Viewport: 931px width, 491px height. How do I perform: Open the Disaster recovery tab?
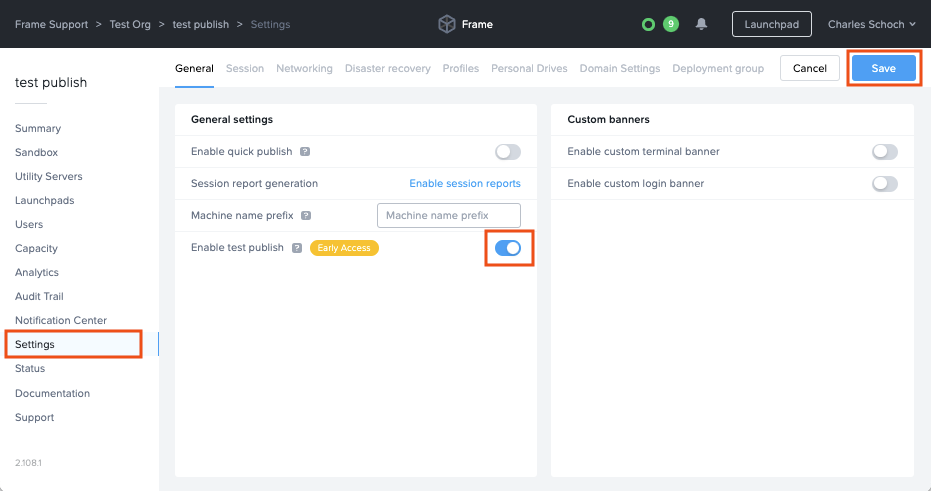[x=388, y=68]
